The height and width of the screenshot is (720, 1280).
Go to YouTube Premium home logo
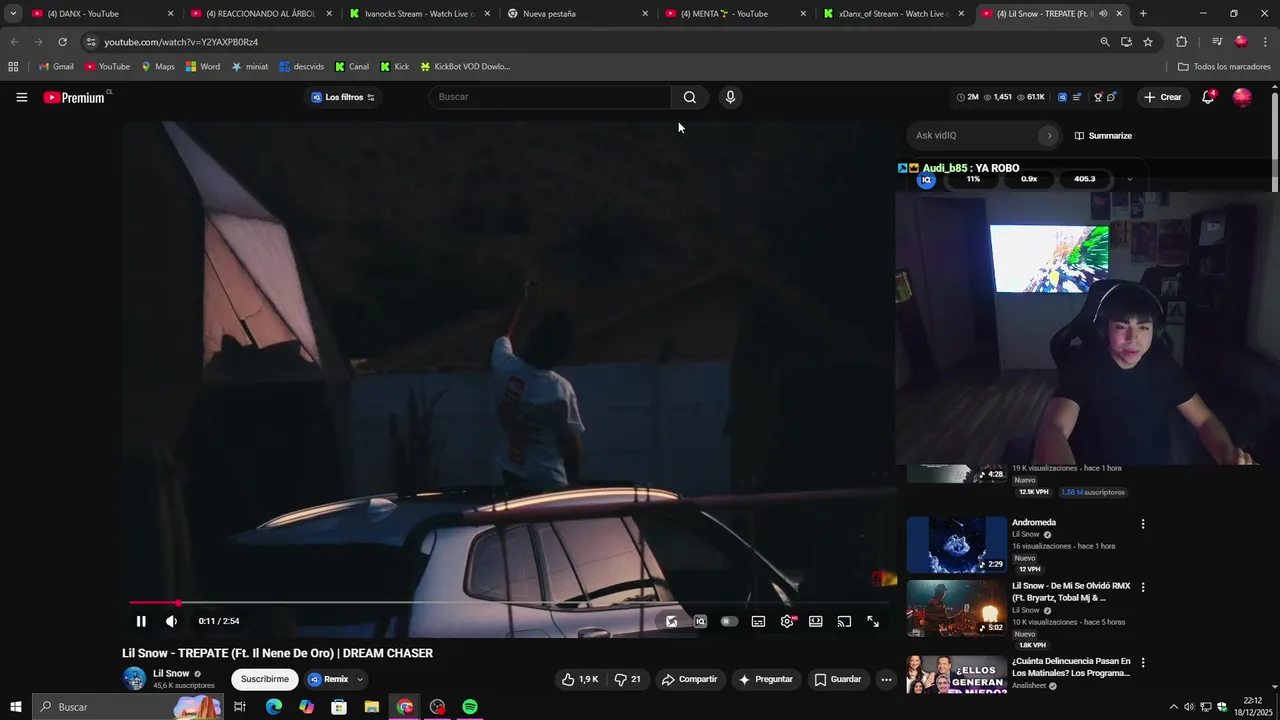point(74,97)
